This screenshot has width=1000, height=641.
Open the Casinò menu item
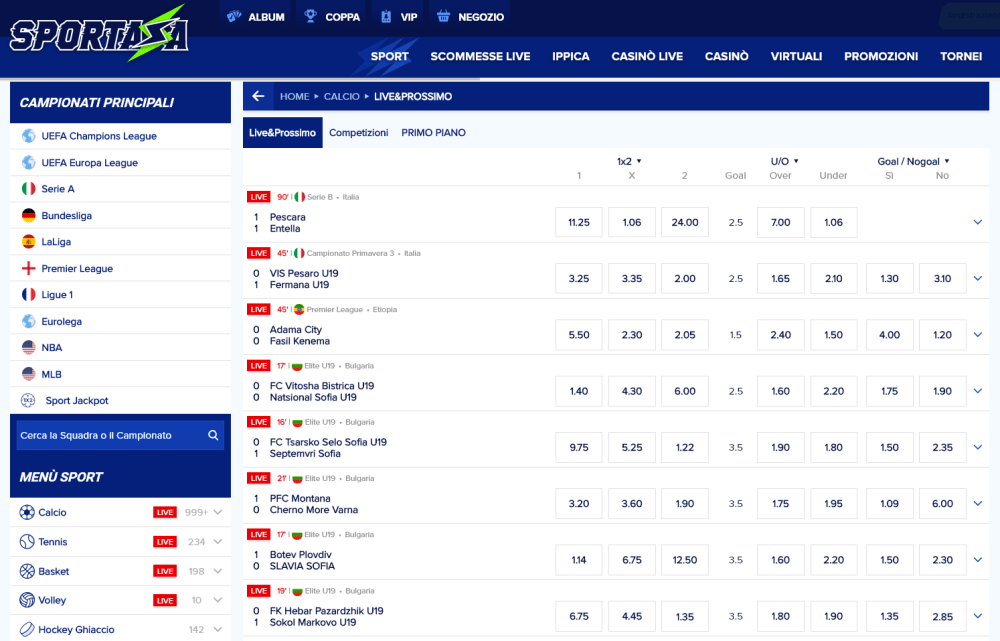tap(726, 56)
